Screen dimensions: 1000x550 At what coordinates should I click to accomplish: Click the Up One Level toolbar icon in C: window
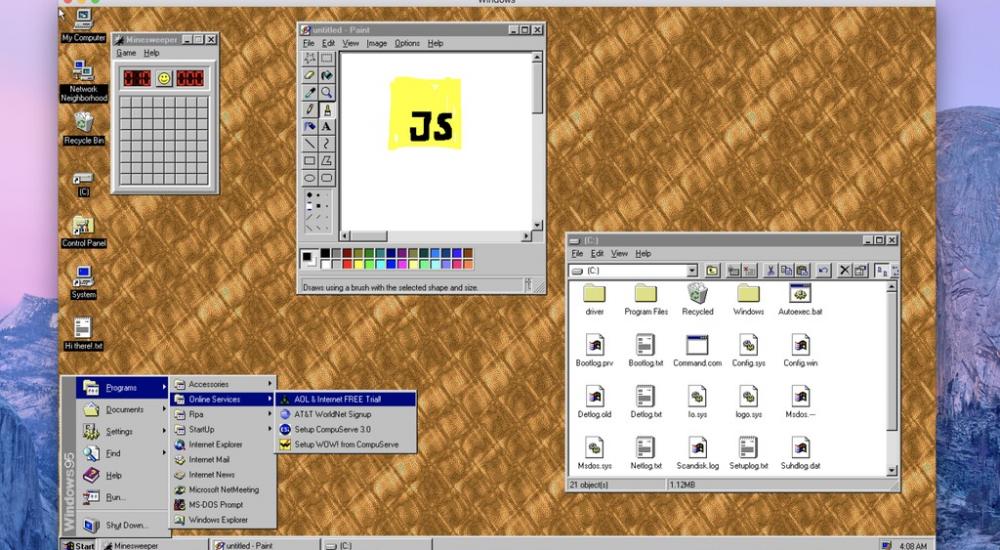[x=712, y=271]
